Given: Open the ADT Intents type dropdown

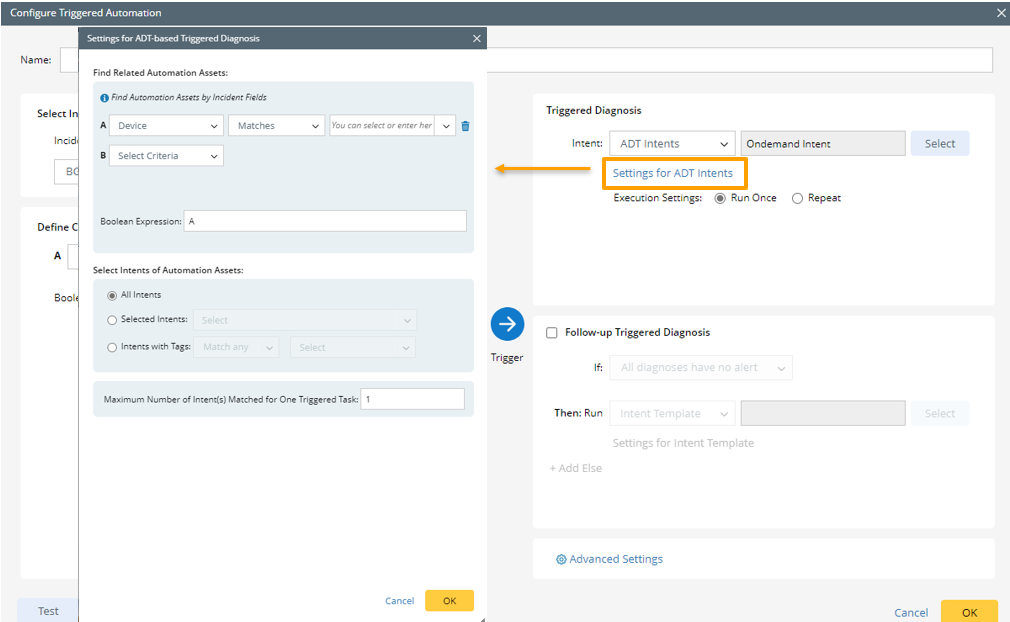Looking at the screenshot, I should [x=672, y=144].
